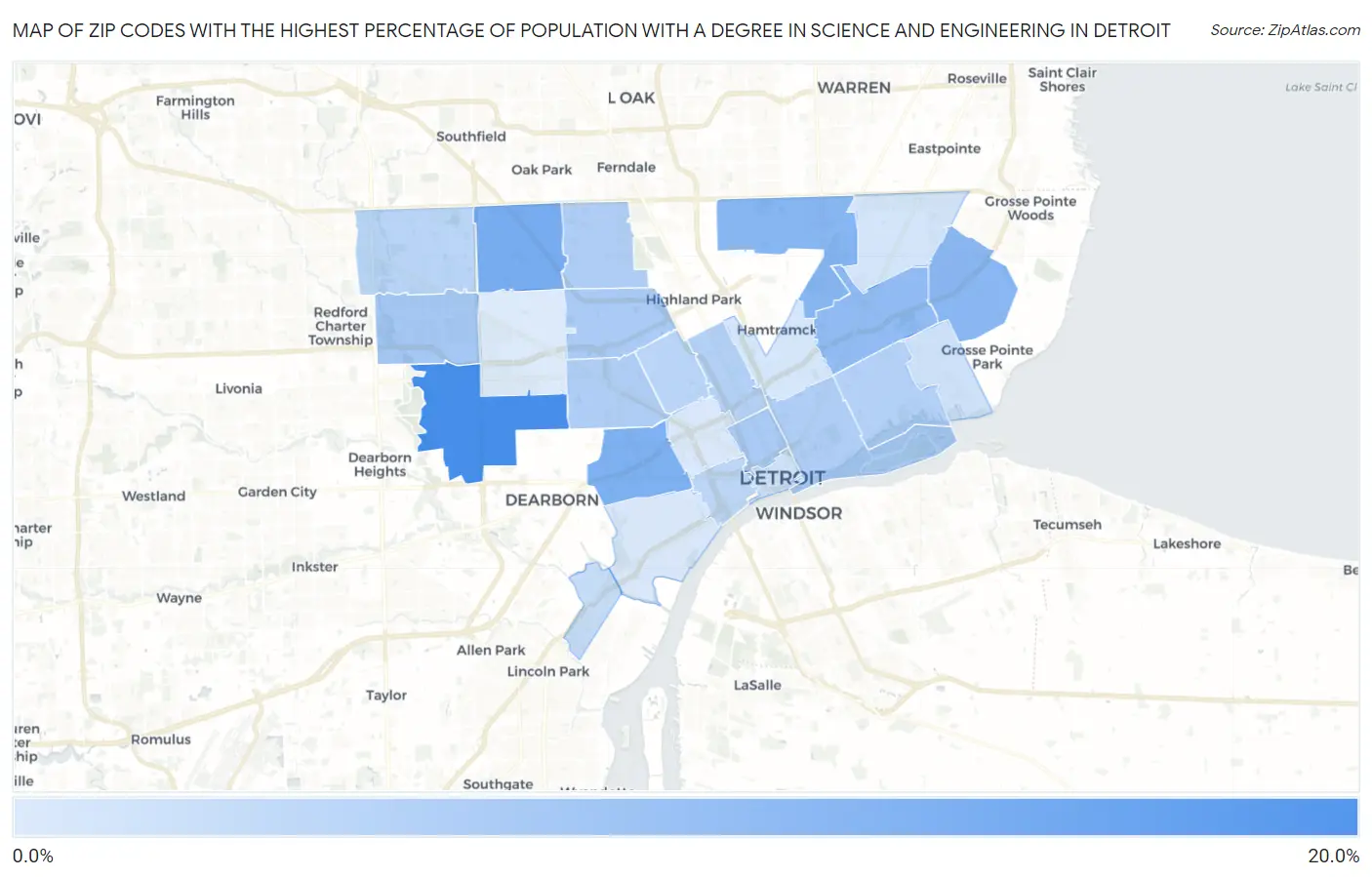This screenshot has height=877, width=1372.
Task: Click the WINDSOR map label
Action: [798, 513]
